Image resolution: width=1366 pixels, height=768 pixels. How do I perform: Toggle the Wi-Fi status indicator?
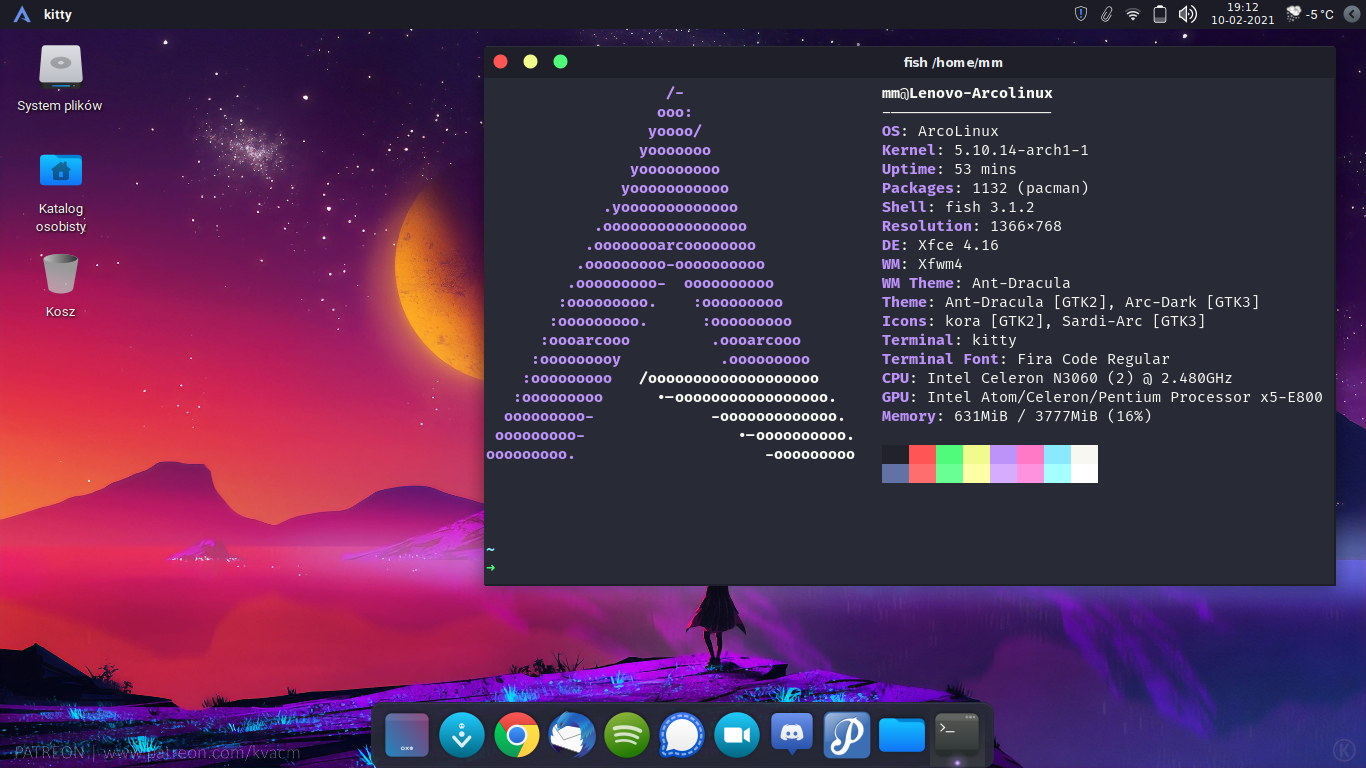click(x=1132, y=14)
